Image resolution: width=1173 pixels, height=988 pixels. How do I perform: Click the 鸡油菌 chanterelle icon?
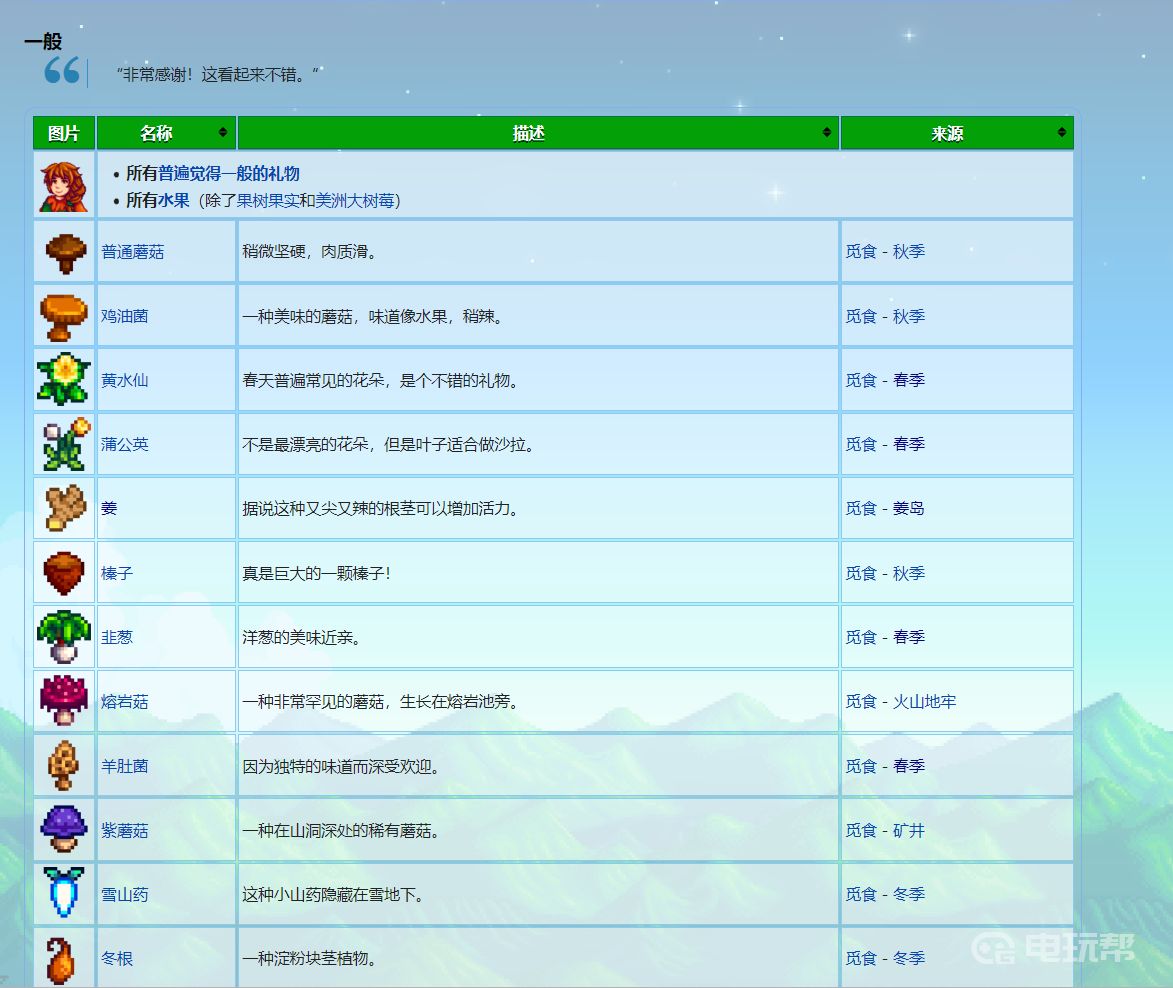click(64, 317)
